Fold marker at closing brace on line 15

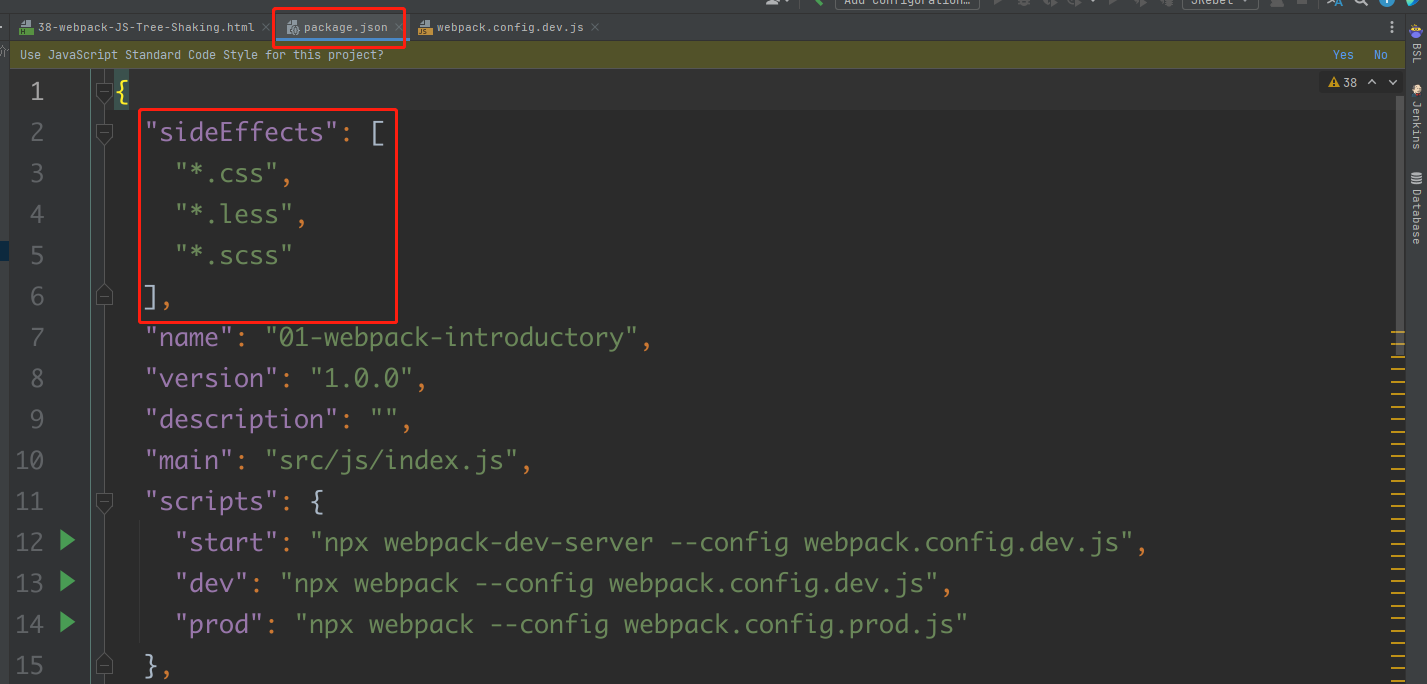103,664
